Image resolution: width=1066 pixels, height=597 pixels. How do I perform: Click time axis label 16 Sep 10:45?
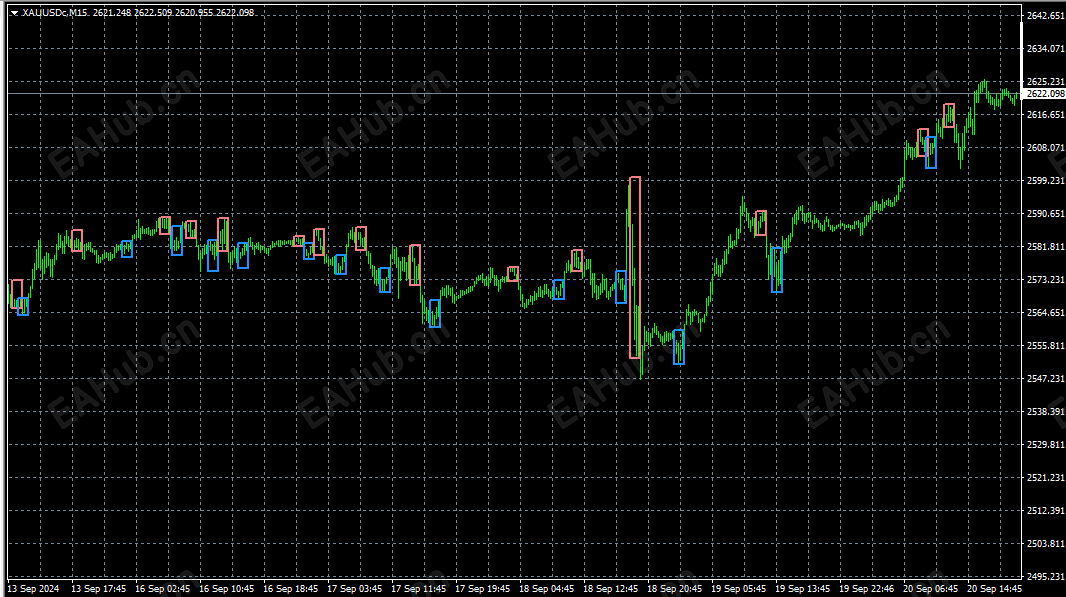point(226,589)
